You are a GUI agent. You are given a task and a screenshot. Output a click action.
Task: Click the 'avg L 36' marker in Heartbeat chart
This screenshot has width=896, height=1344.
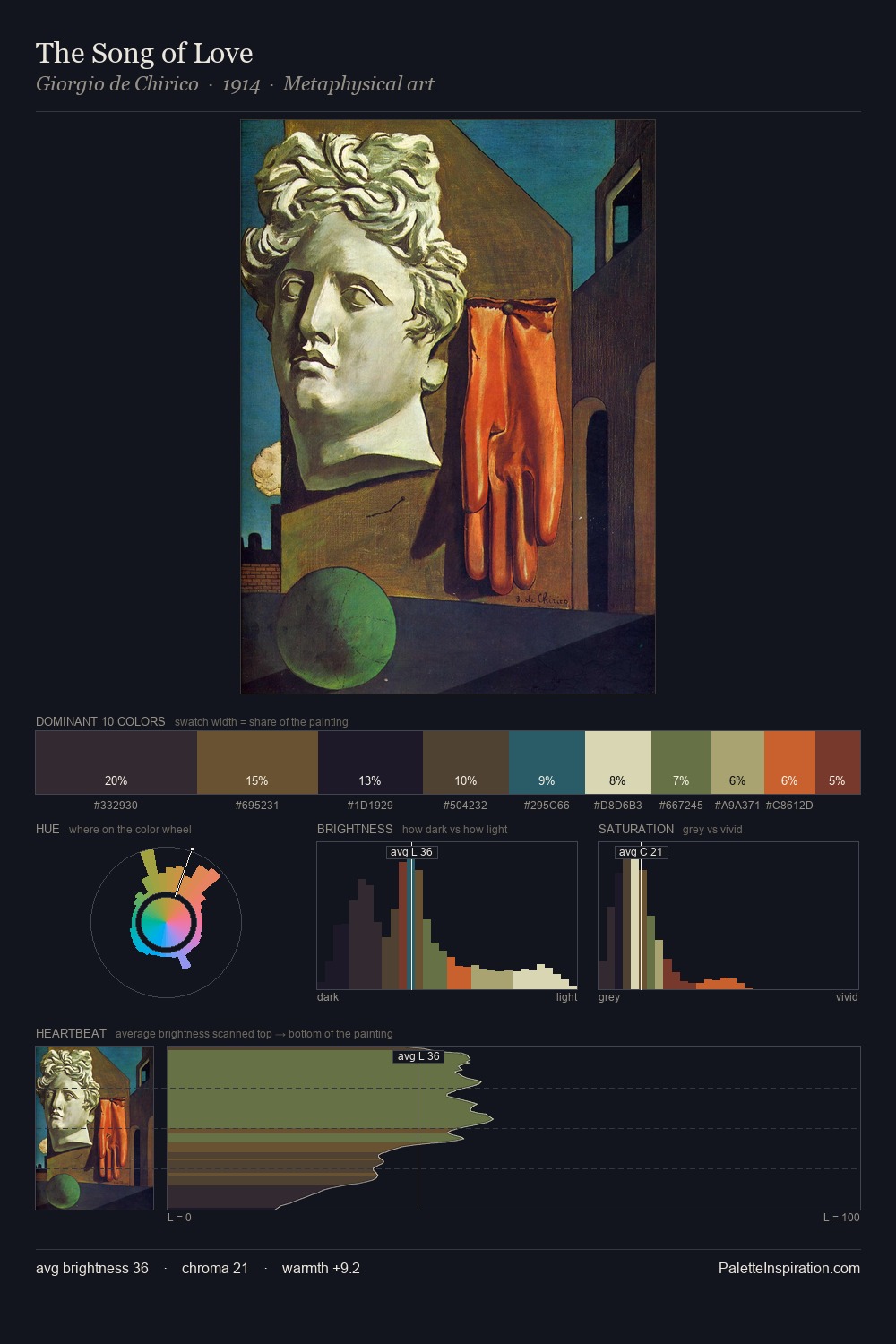418,1056
